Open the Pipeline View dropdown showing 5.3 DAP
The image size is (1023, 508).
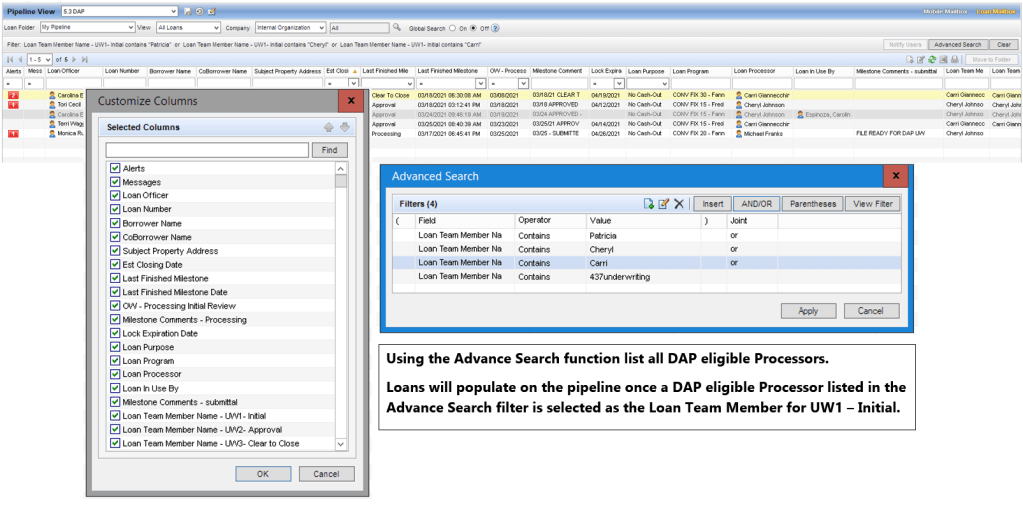pyautogui.click(x=176, y=10)
